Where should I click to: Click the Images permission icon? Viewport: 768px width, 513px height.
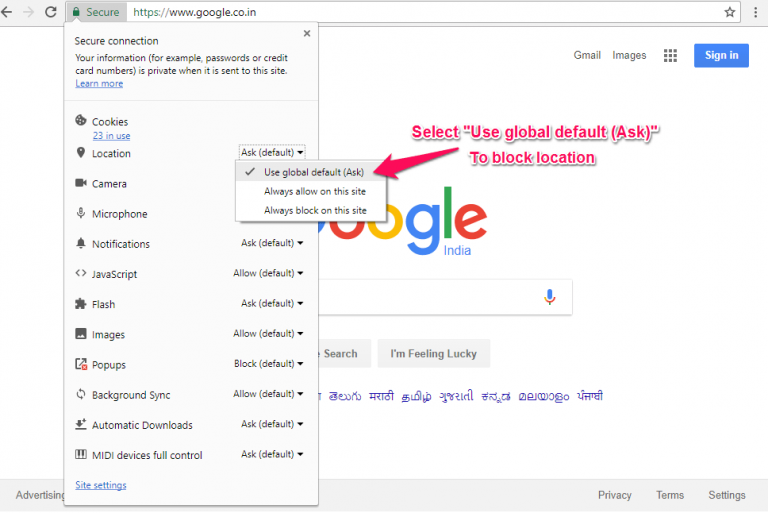coord(81,334)
